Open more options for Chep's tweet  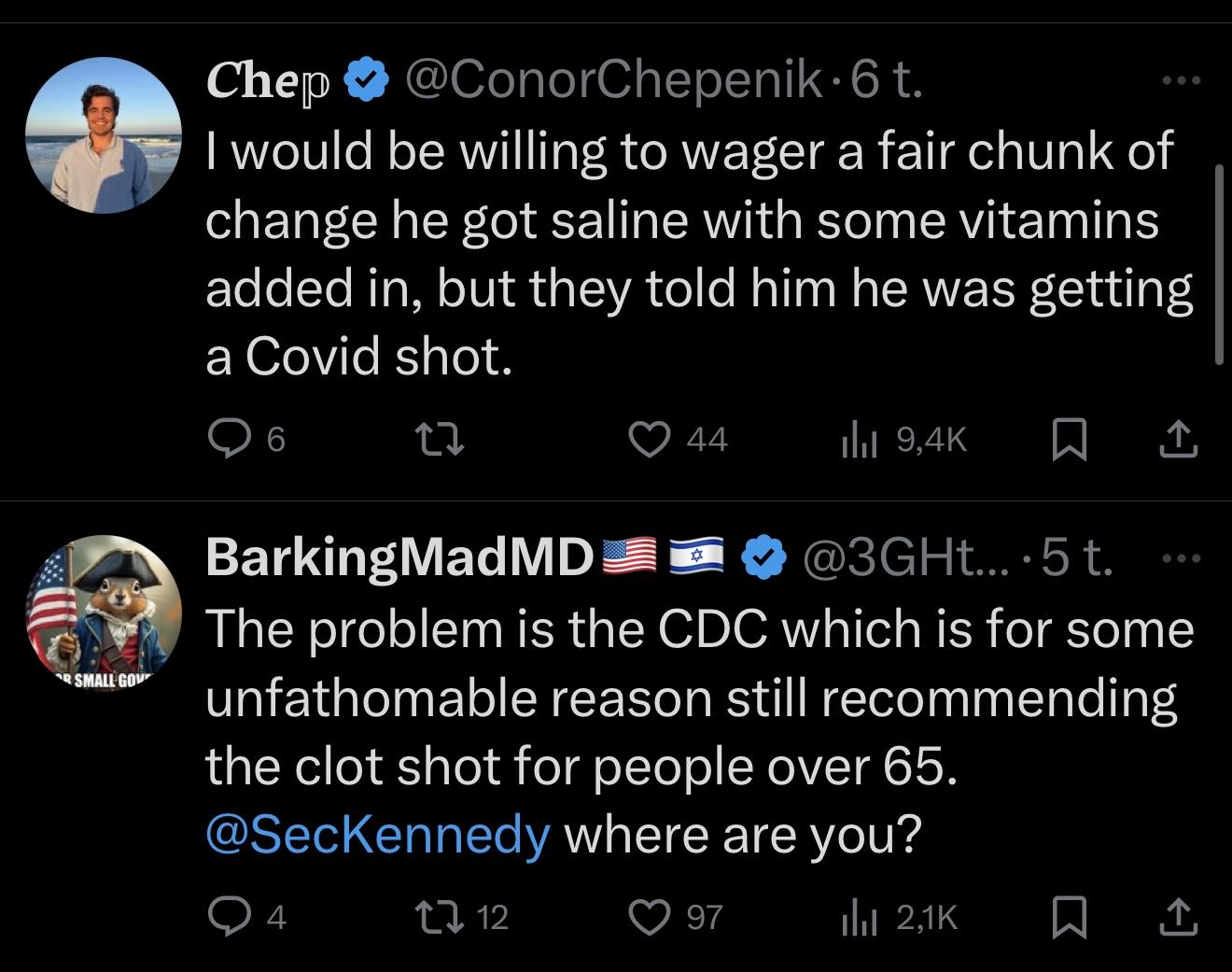click(x=1180, y=81)
